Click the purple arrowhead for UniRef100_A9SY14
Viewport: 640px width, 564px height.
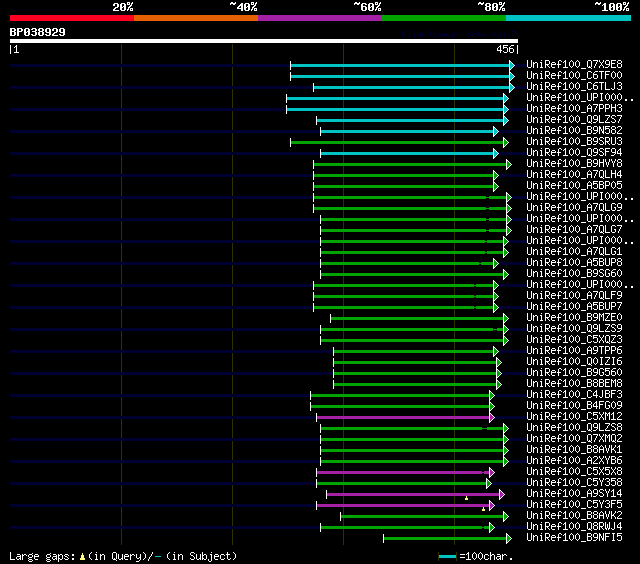tap(501, 494)
